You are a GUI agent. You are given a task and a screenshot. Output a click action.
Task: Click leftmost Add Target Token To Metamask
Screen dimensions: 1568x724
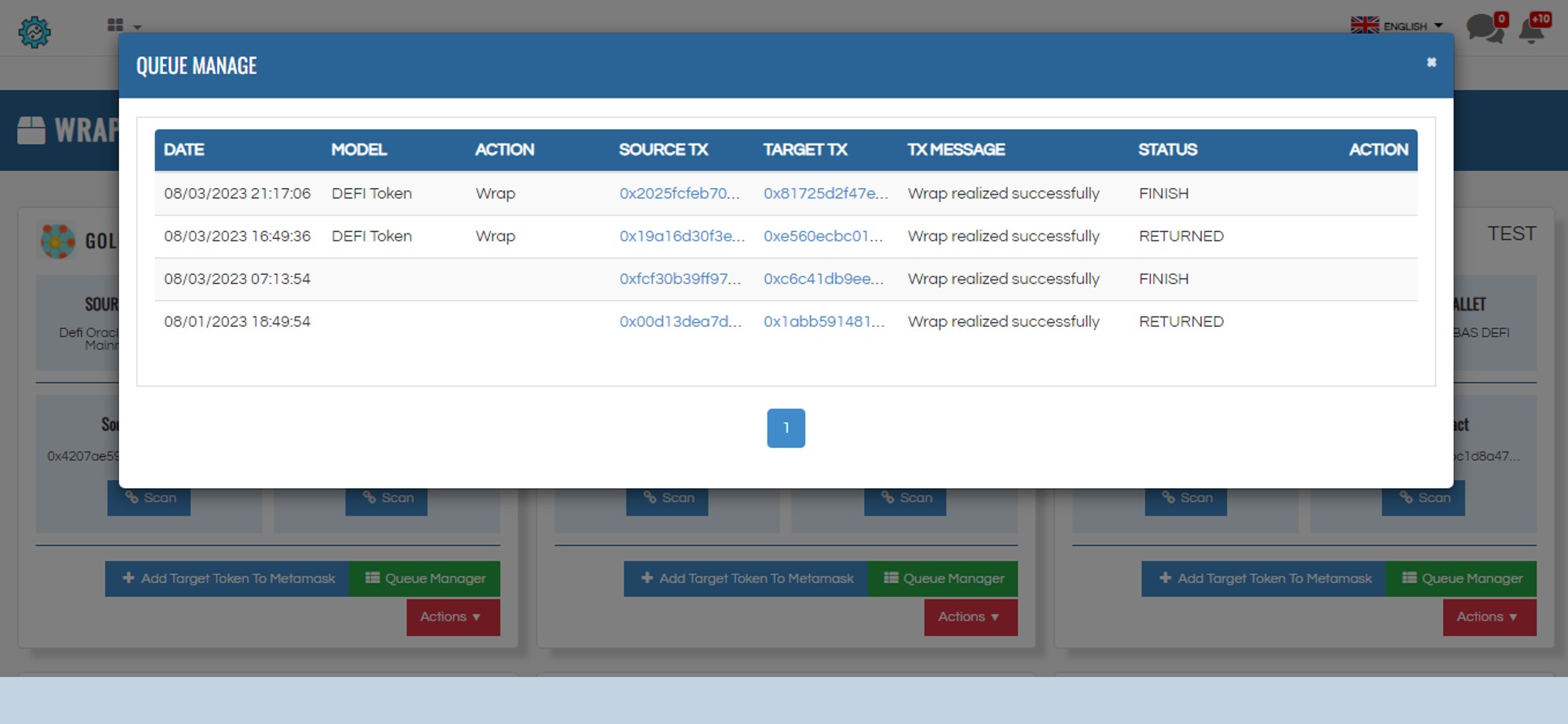[x=227, y=579]
